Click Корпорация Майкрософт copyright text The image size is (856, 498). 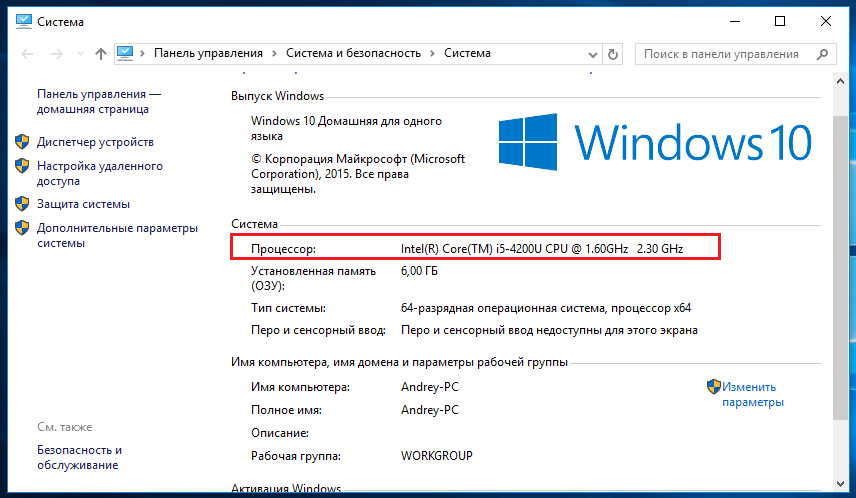point(358,174)
